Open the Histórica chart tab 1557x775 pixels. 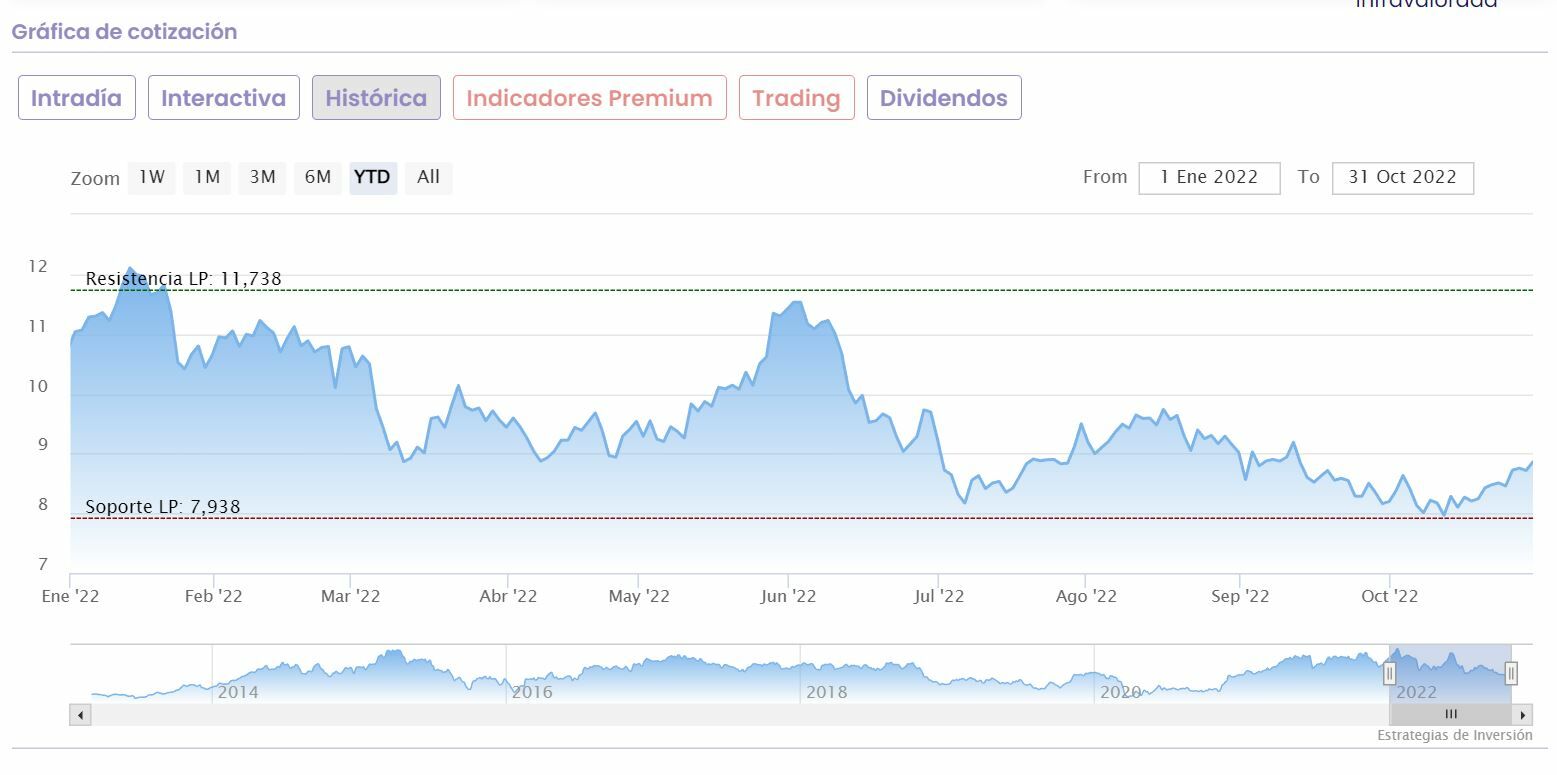click(x=376, y=98)
